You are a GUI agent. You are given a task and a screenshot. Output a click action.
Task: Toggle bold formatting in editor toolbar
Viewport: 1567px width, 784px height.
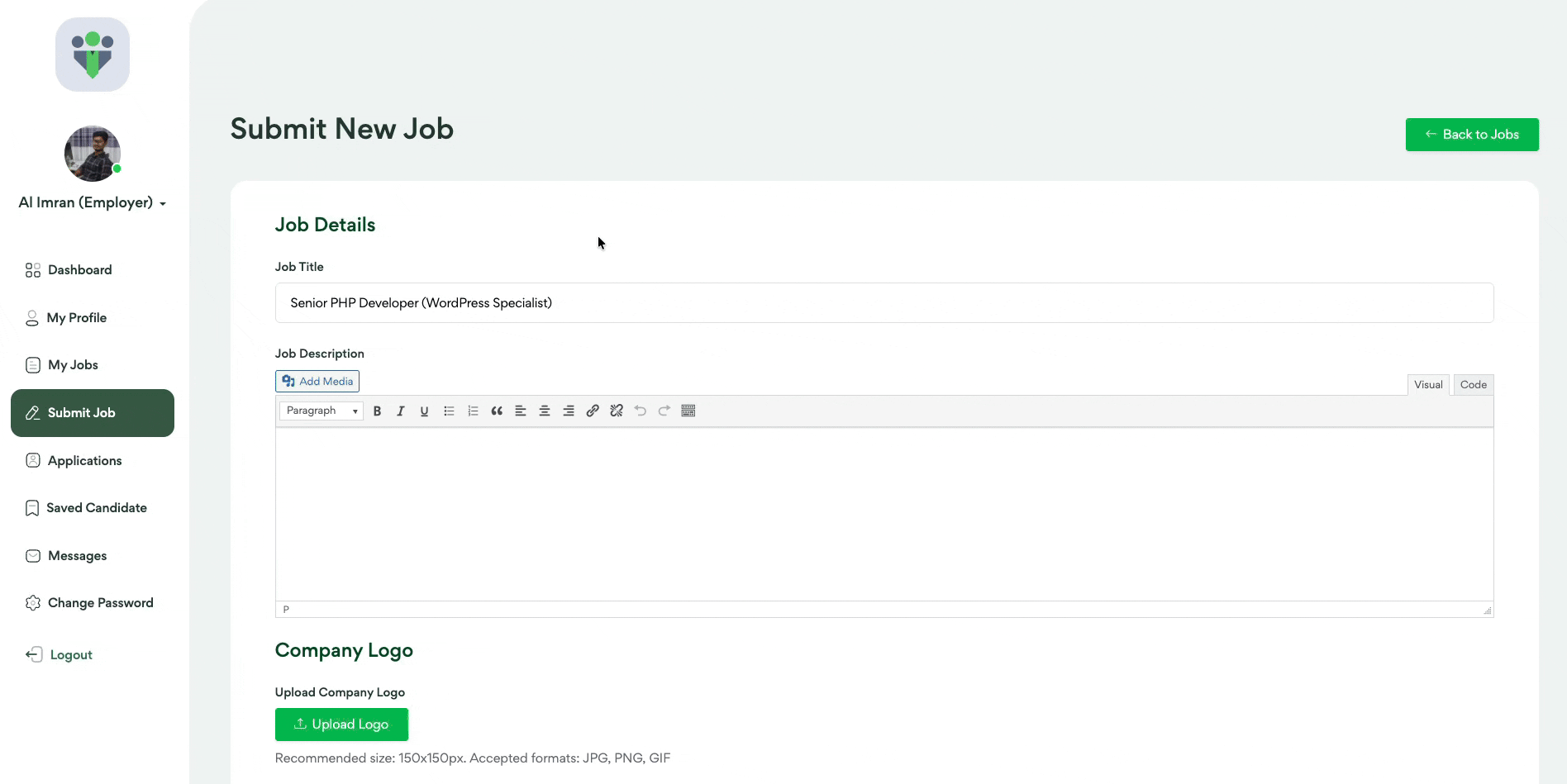coord(377,411)
